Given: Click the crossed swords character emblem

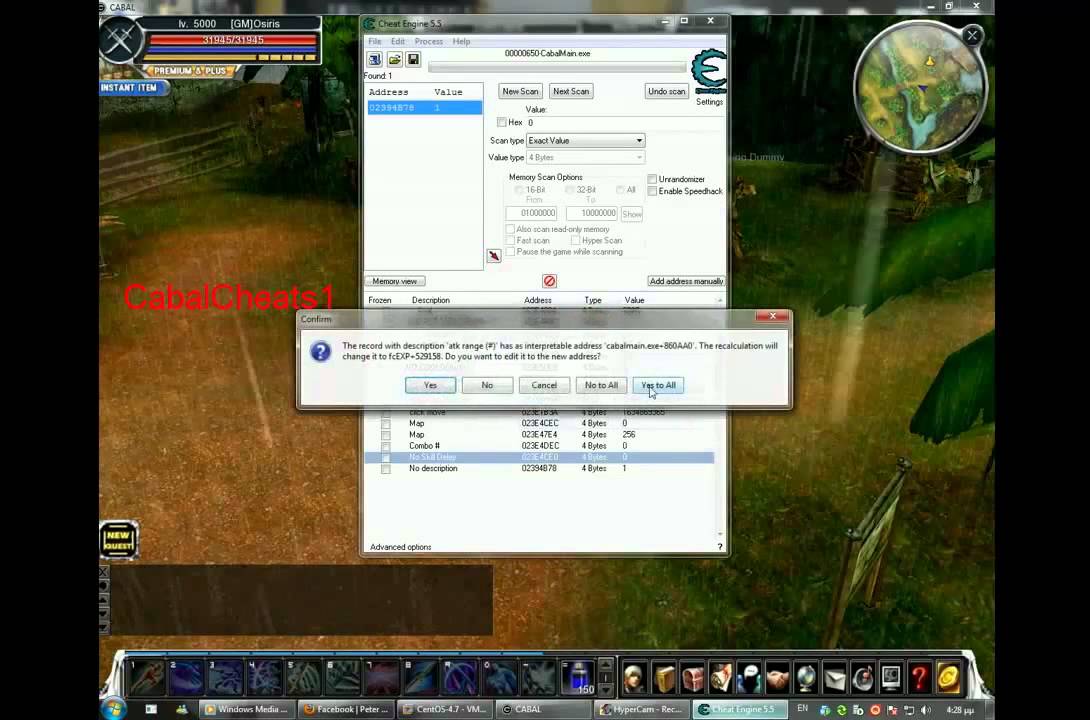Looking at the screenshot, I should point(120,42).
